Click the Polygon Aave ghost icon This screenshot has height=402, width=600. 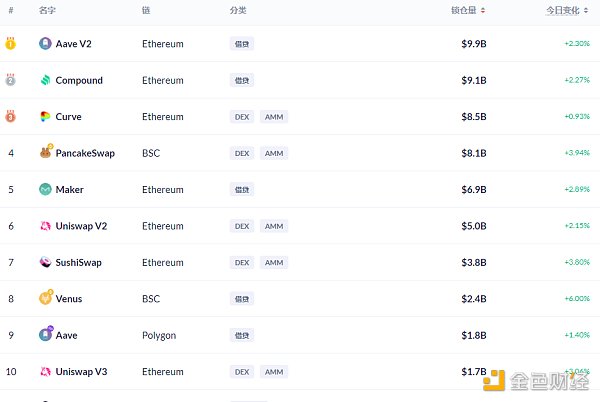[x=45, y=335]
